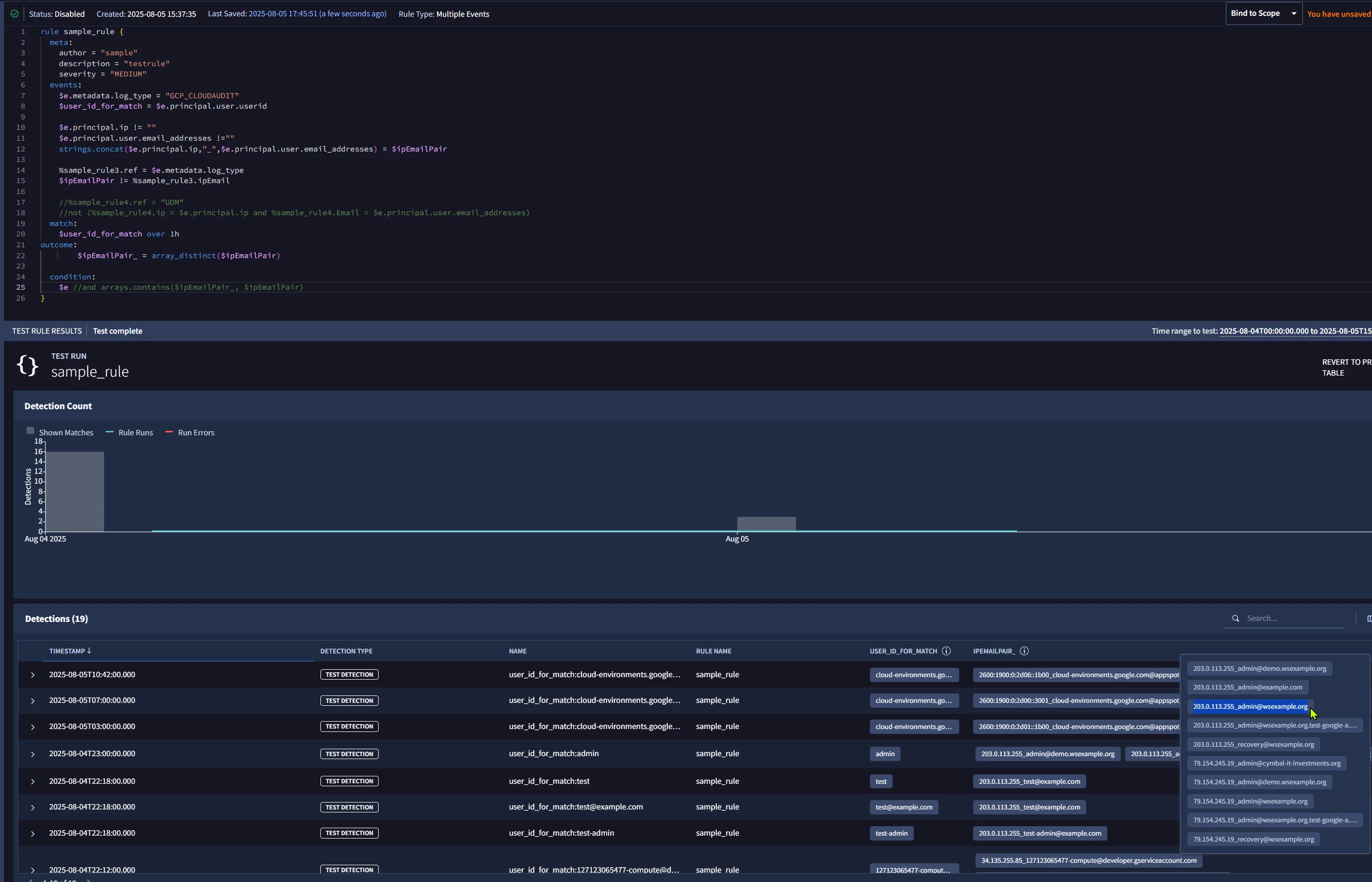Edit the time range to test link
Image resolution: width=1372 pixels, height=882 pixels.
tap(1295, 331)
